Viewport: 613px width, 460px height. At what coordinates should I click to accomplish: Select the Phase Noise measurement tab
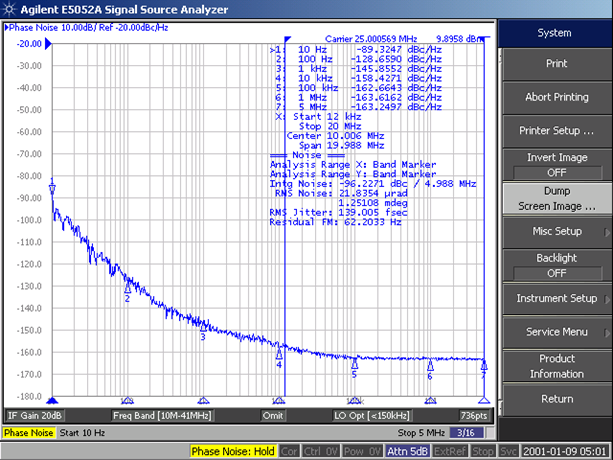coord(29,433)
